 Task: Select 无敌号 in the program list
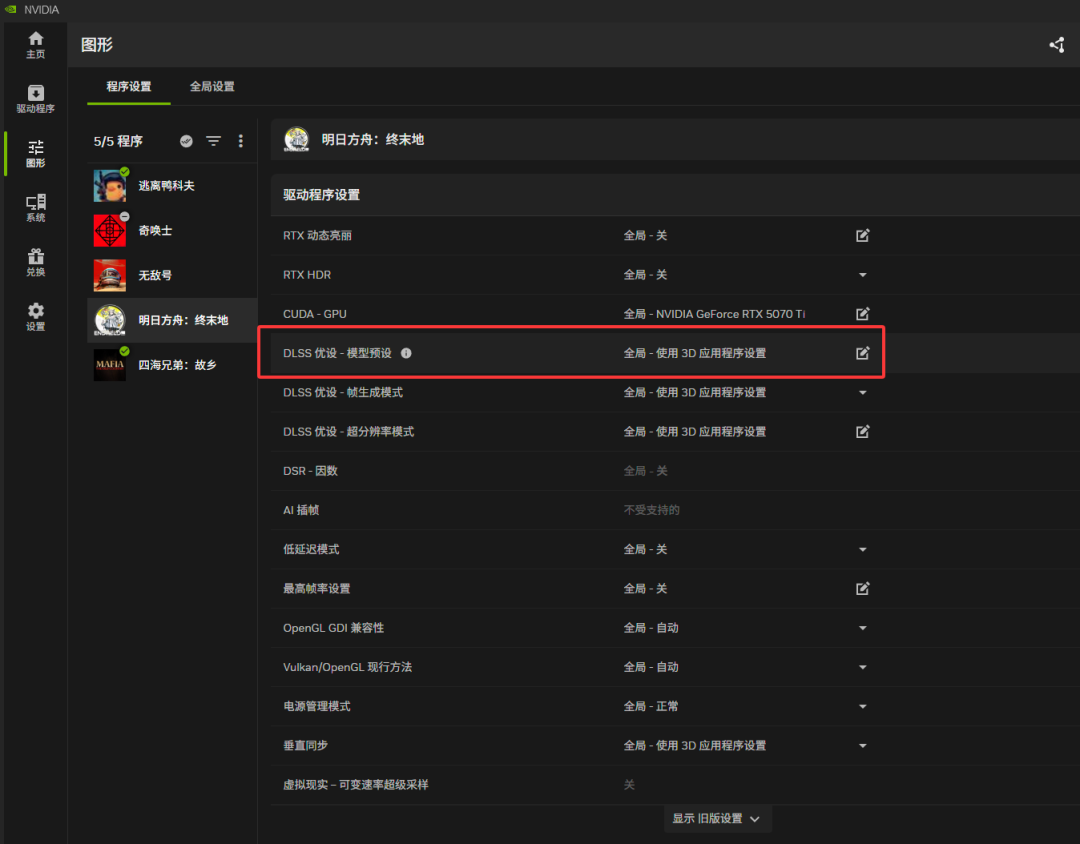[172, 276]
